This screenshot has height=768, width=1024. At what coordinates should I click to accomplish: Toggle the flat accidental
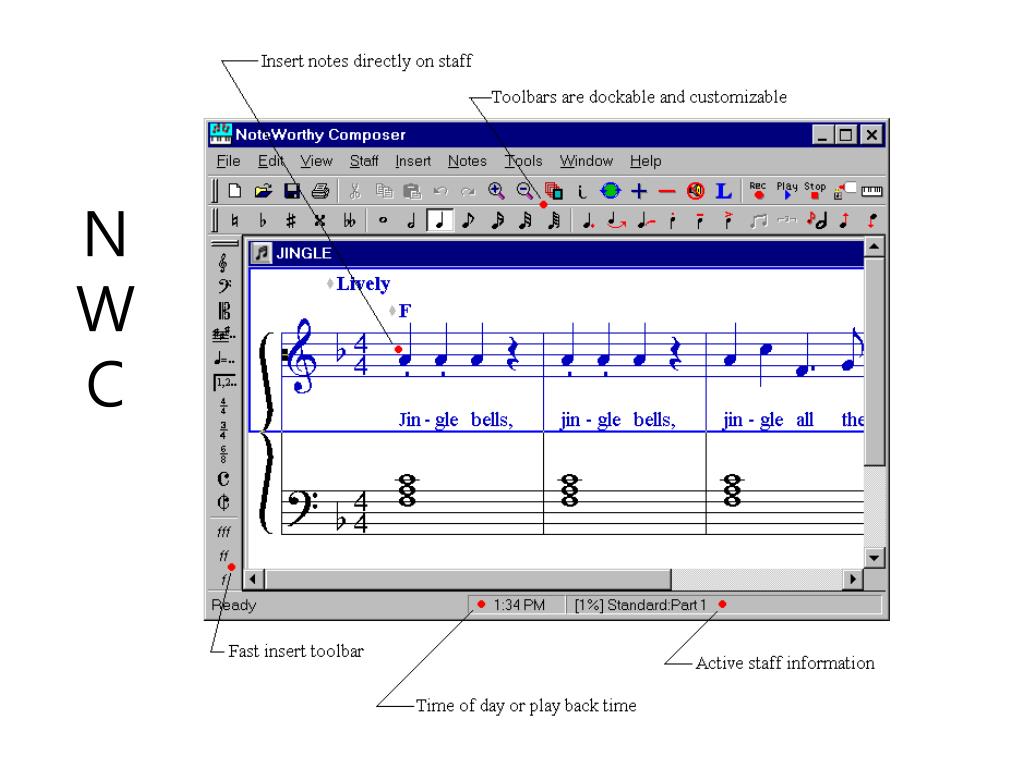pyautogui.click(x=263, y=221)
